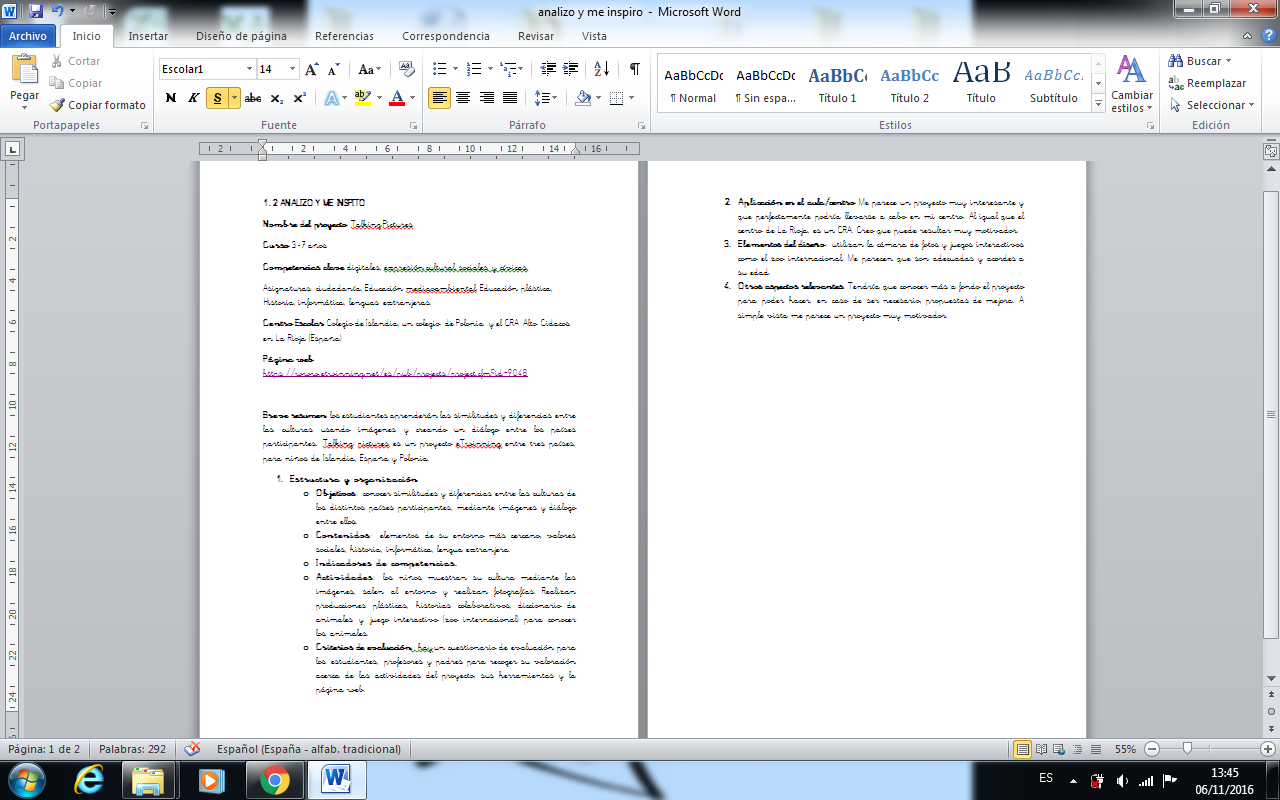The image size is (1280, 800).
Task: Click the superscript button
Action: tap(300, 98)
